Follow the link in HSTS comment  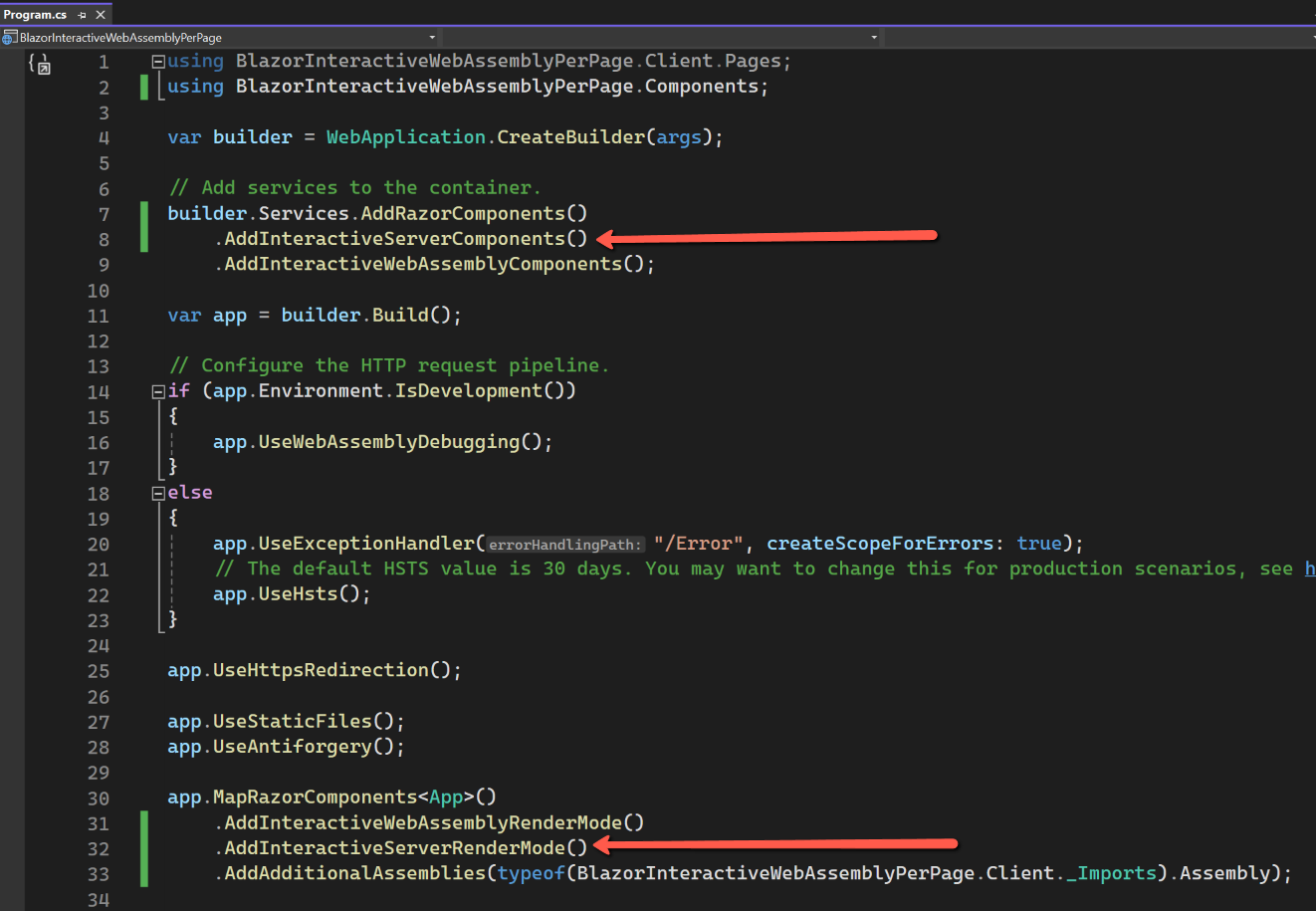point(1309,569)
